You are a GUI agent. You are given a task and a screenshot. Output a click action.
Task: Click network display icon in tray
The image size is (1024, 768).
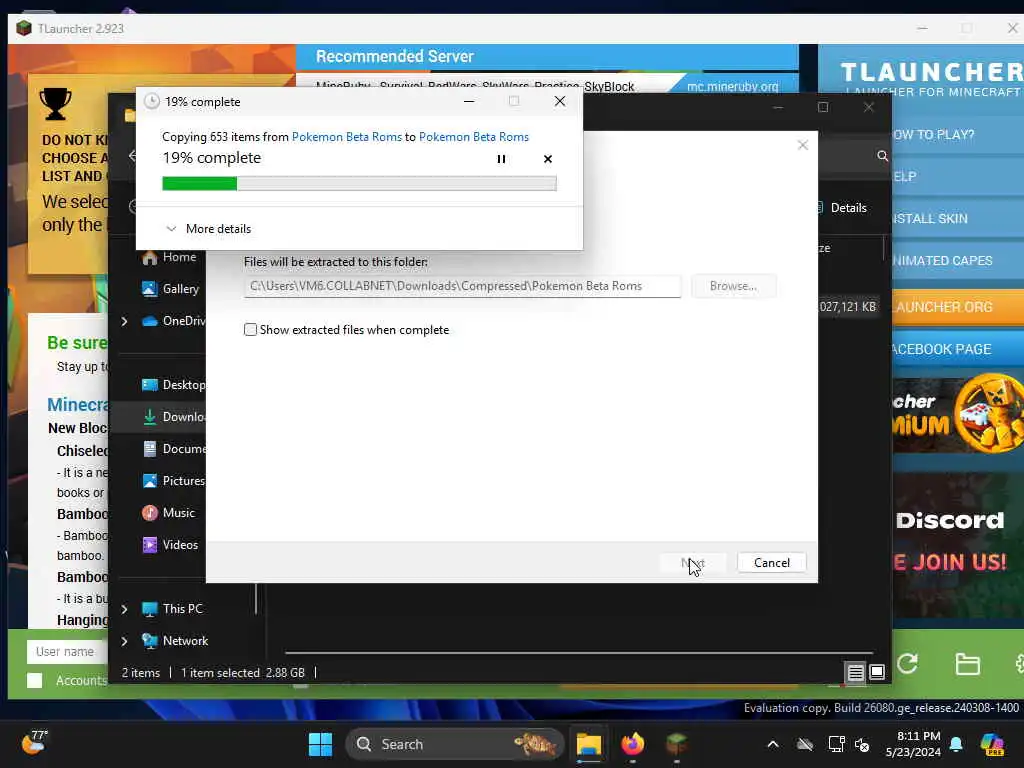point(835,744)
